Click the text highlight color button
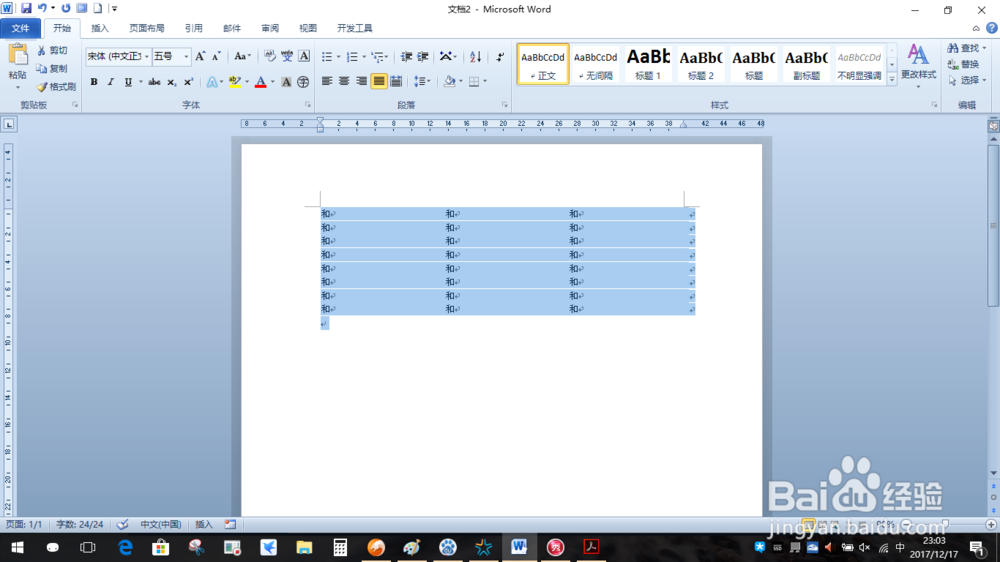This screenshot has height=562, width=1000. click(x=235, y=82)
